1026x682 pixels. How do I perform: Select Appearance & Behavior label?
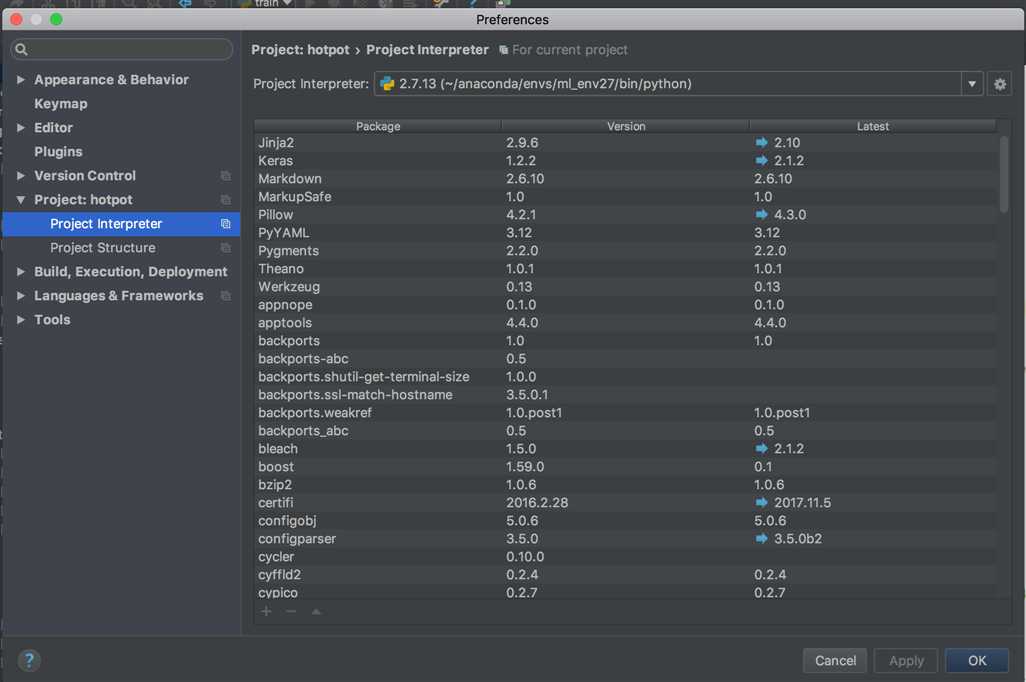(111, 79)
